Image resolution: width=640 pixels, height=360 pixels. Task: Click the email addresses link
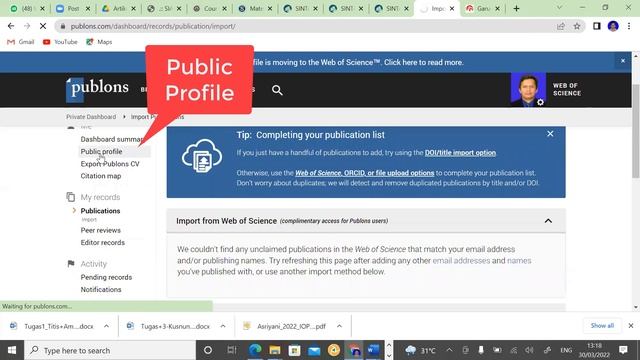click(x=461, y=260)
